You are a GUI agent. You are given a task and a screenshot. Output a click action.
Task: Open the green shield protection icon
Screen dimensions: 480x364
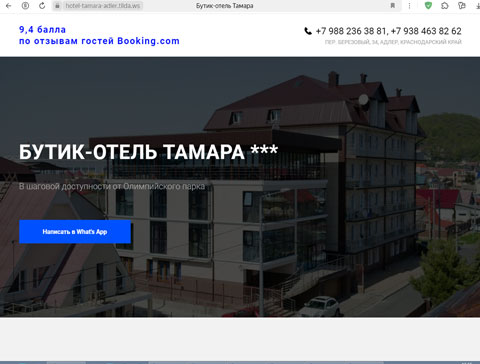pyautogui.click(x=428, y=5)
